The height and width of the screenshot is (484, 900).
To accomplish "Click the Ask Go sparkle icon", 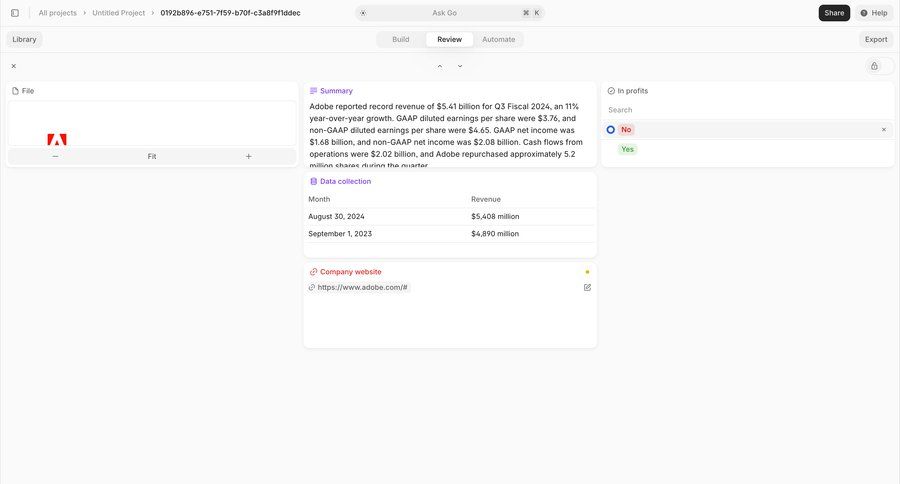I will point(363,13).
